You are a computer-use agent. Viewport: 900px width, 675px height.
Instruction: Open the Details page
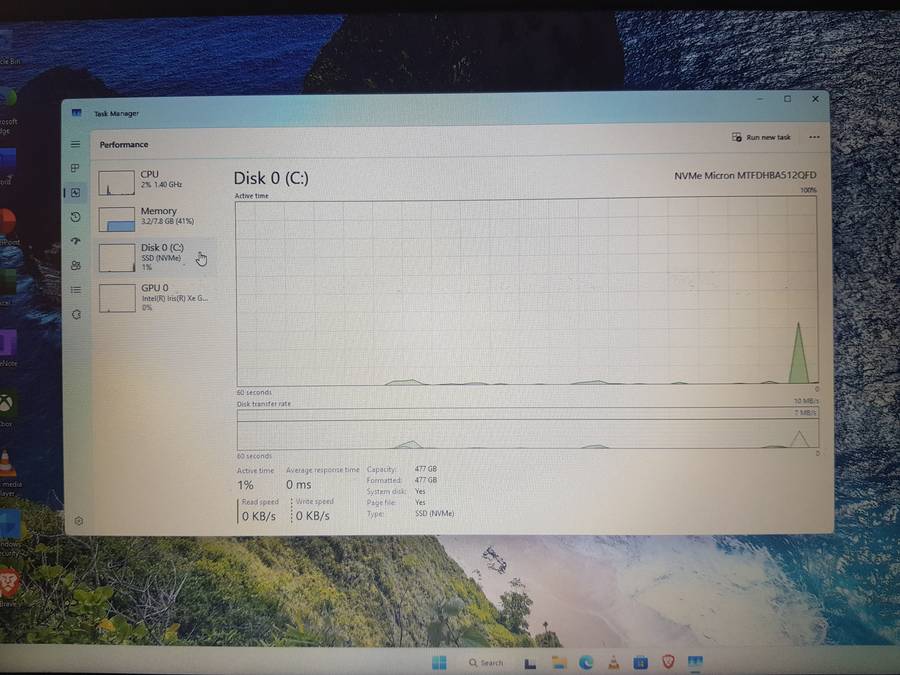click(76, 289)
